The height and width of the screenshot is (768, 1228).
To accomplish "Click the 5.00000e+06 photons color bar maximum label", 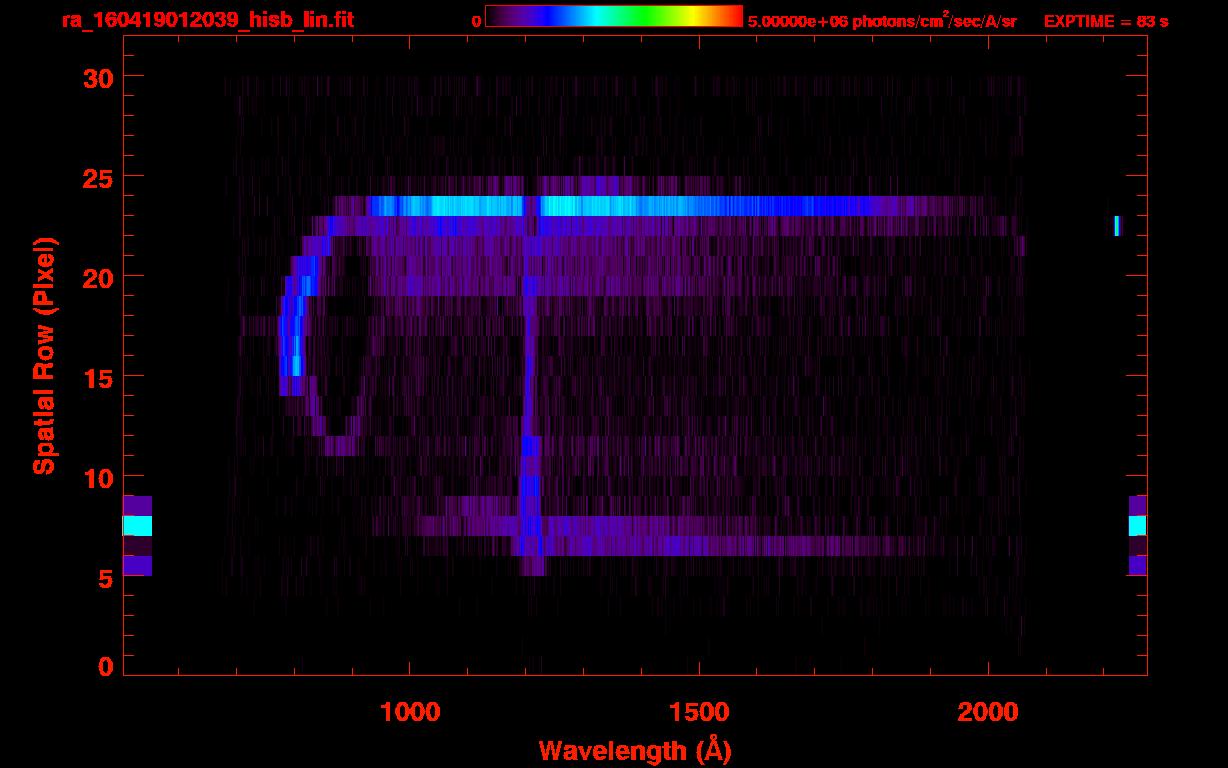I will pos(882,21).
